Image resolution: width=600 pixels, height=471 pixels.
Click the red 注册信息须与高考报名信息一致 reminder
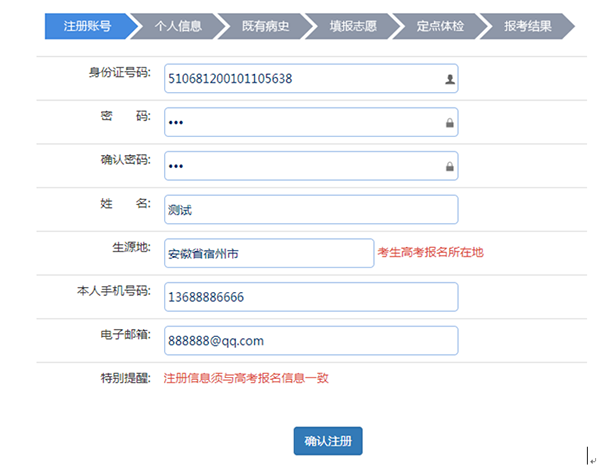coord(246,378)
